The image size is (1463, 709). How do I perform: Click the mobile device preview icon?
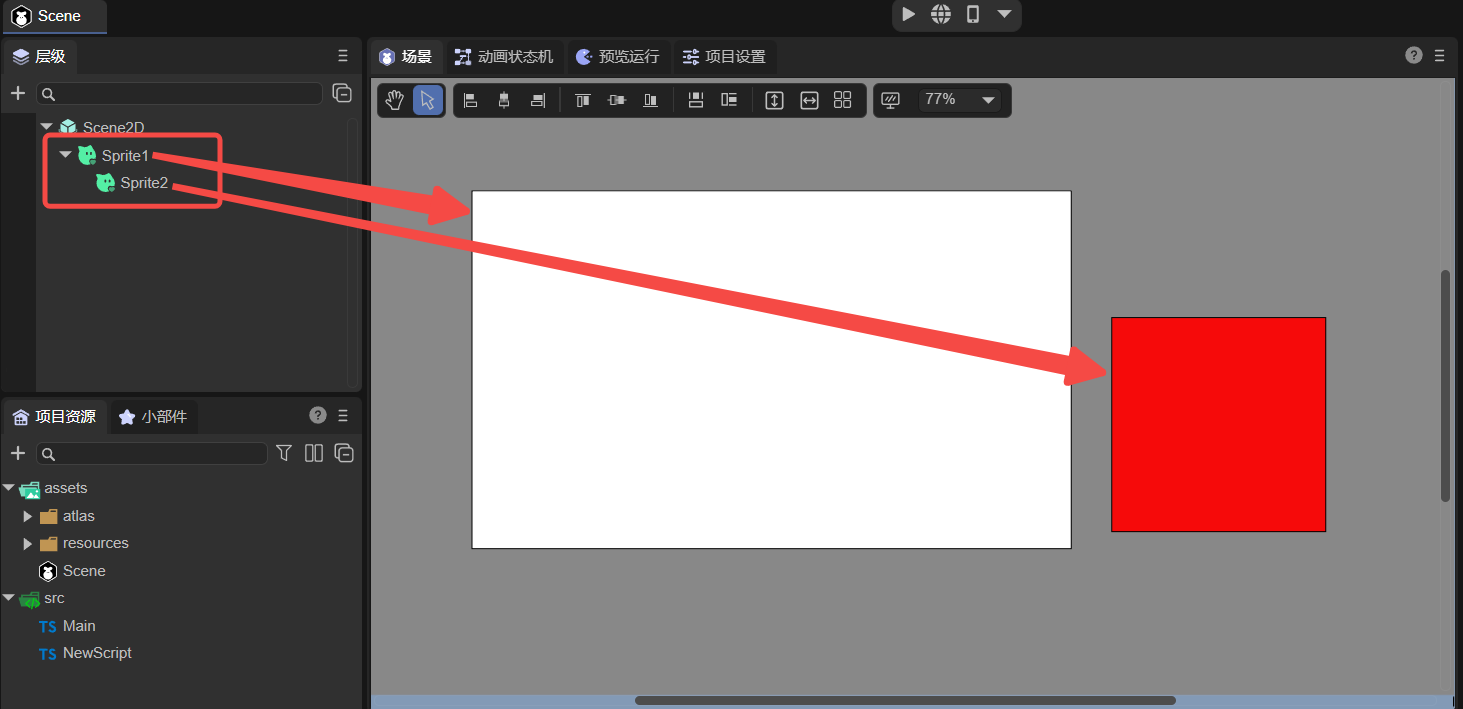point(972,14)
